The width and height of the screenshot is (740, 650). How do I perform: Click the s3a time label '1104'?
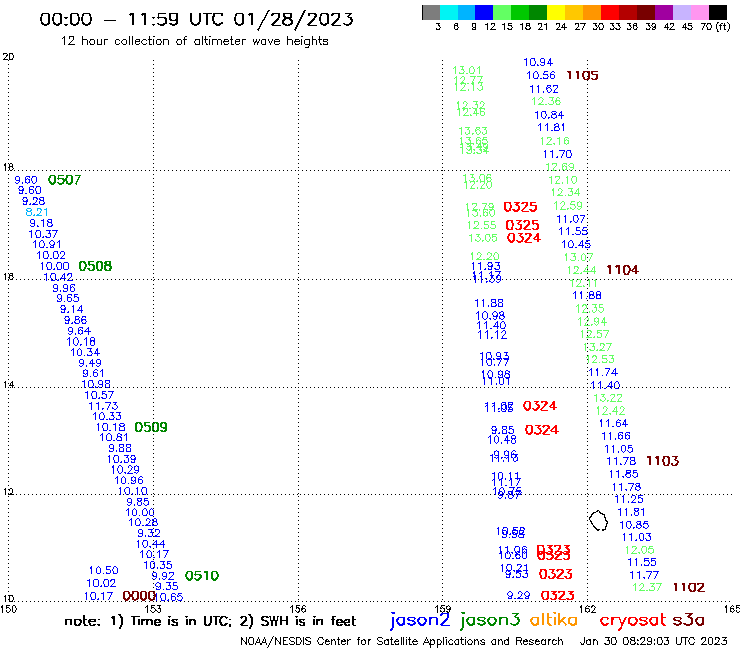coord(622,270)
